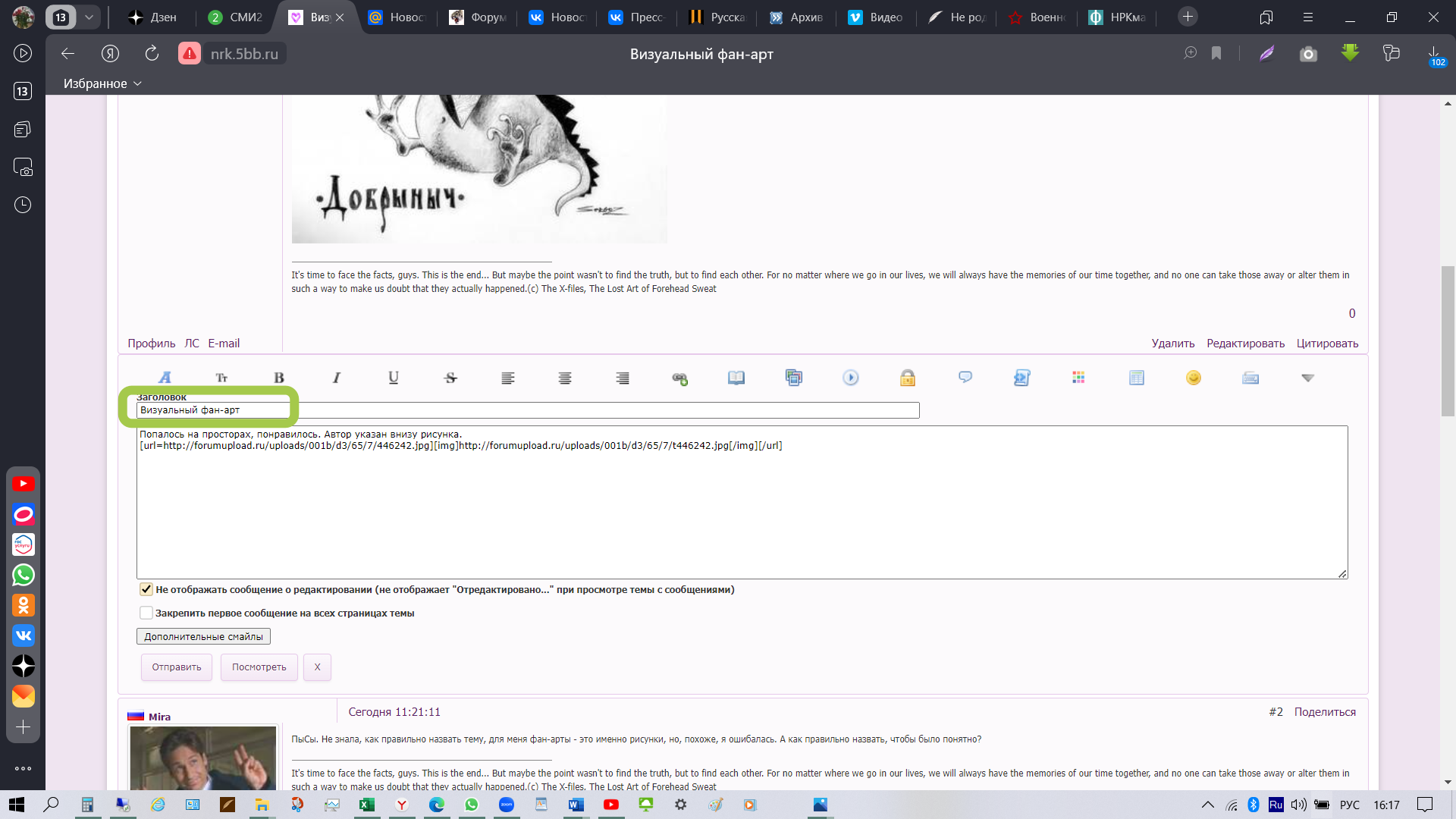Image resolution: width=1456 pixels, height=819 pixels.
Task: Open the font face tool in editor toolbar
Action: coord(165,378)
